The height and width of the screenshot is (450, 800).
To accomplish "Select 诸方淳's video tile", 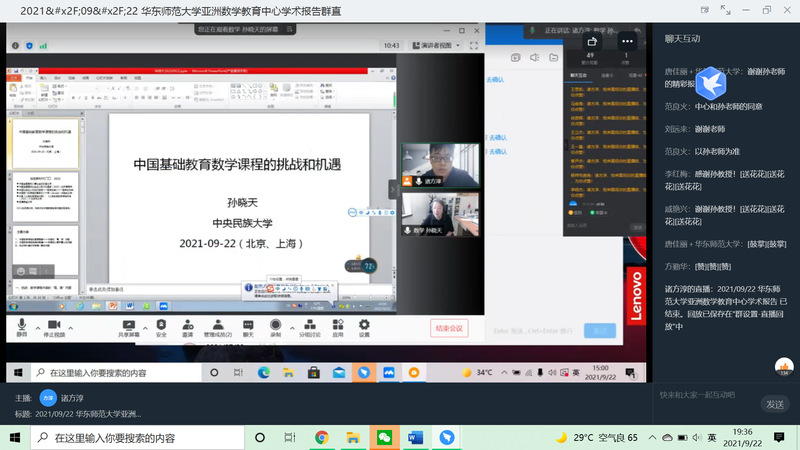I will coord(441,165).
